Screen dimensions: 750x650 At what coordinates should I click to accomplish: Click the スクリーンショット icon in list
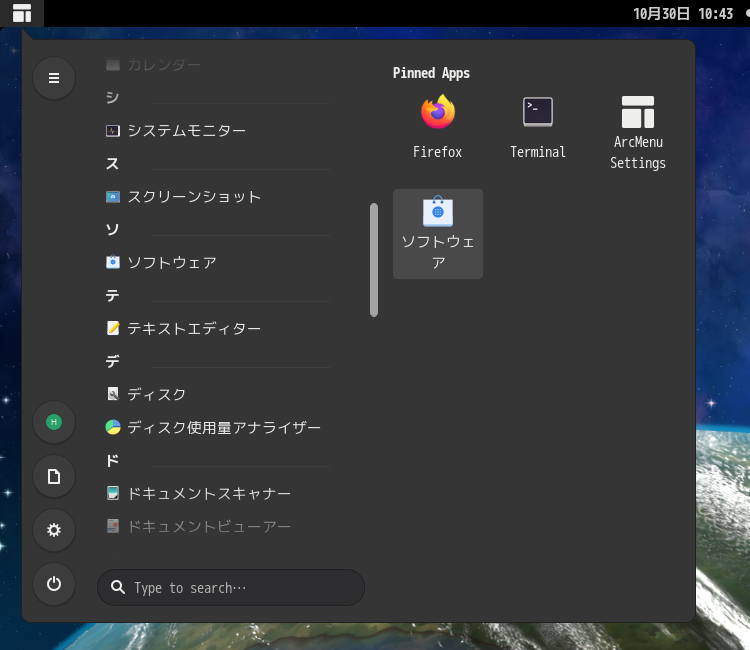[113, 197]
